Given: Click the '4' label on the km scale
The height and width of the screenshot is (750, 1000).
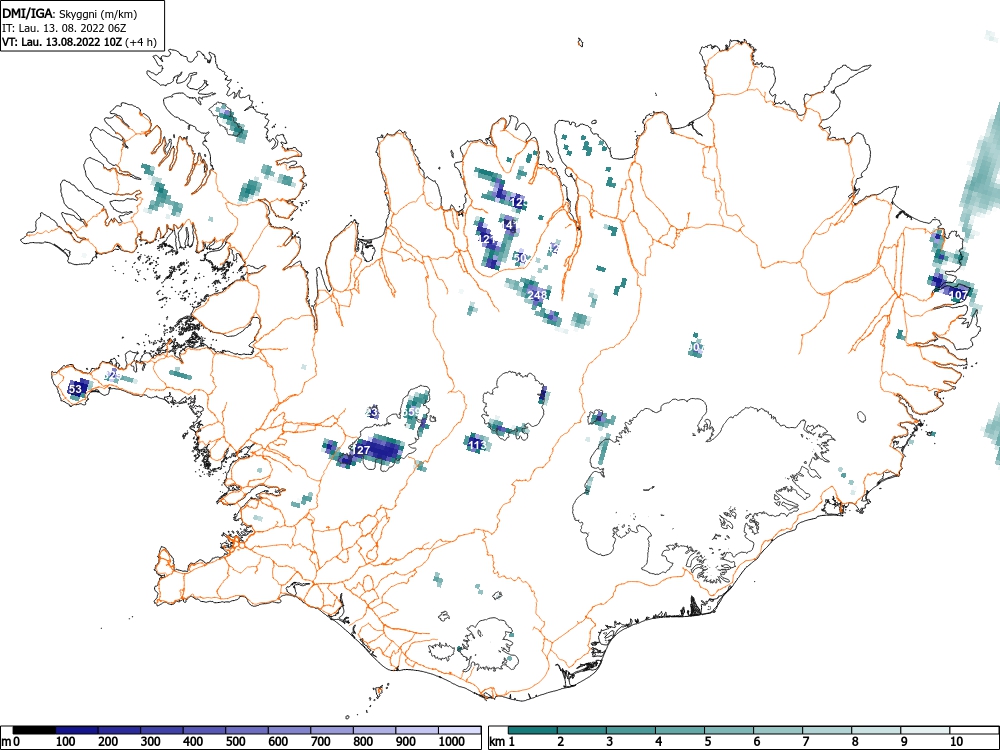Looking at the screenshot, I should (x=659, y=742).
